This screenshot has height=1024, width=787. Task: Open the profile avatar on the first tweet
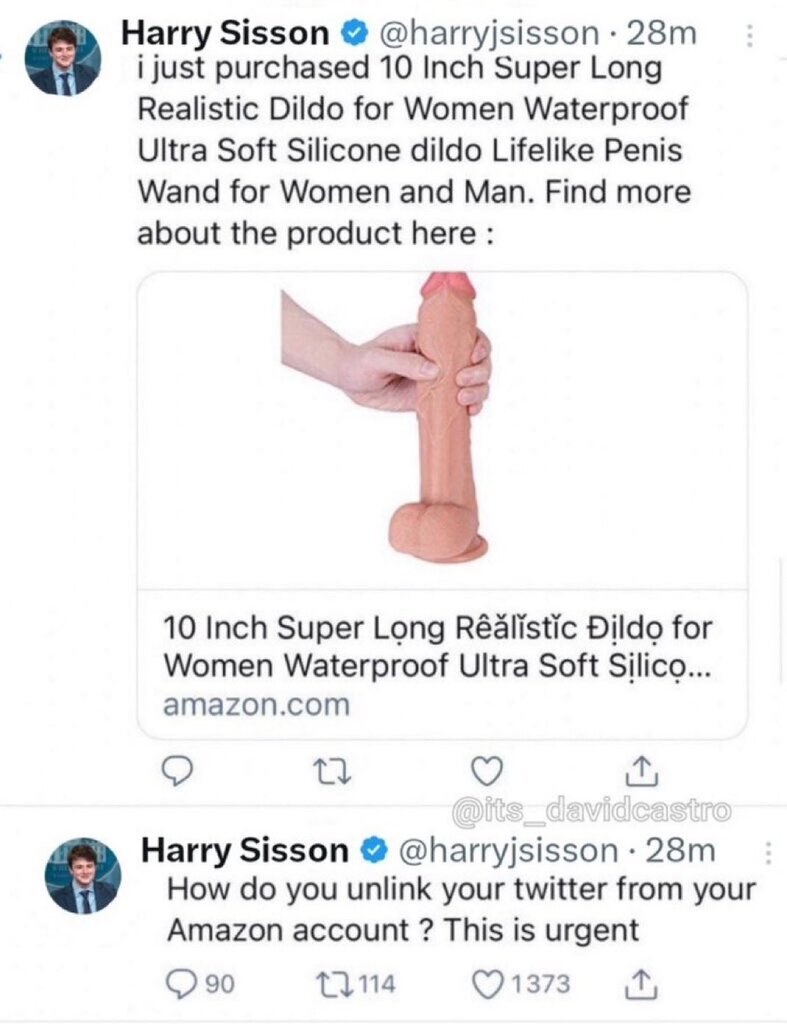[x=63, y=58]
